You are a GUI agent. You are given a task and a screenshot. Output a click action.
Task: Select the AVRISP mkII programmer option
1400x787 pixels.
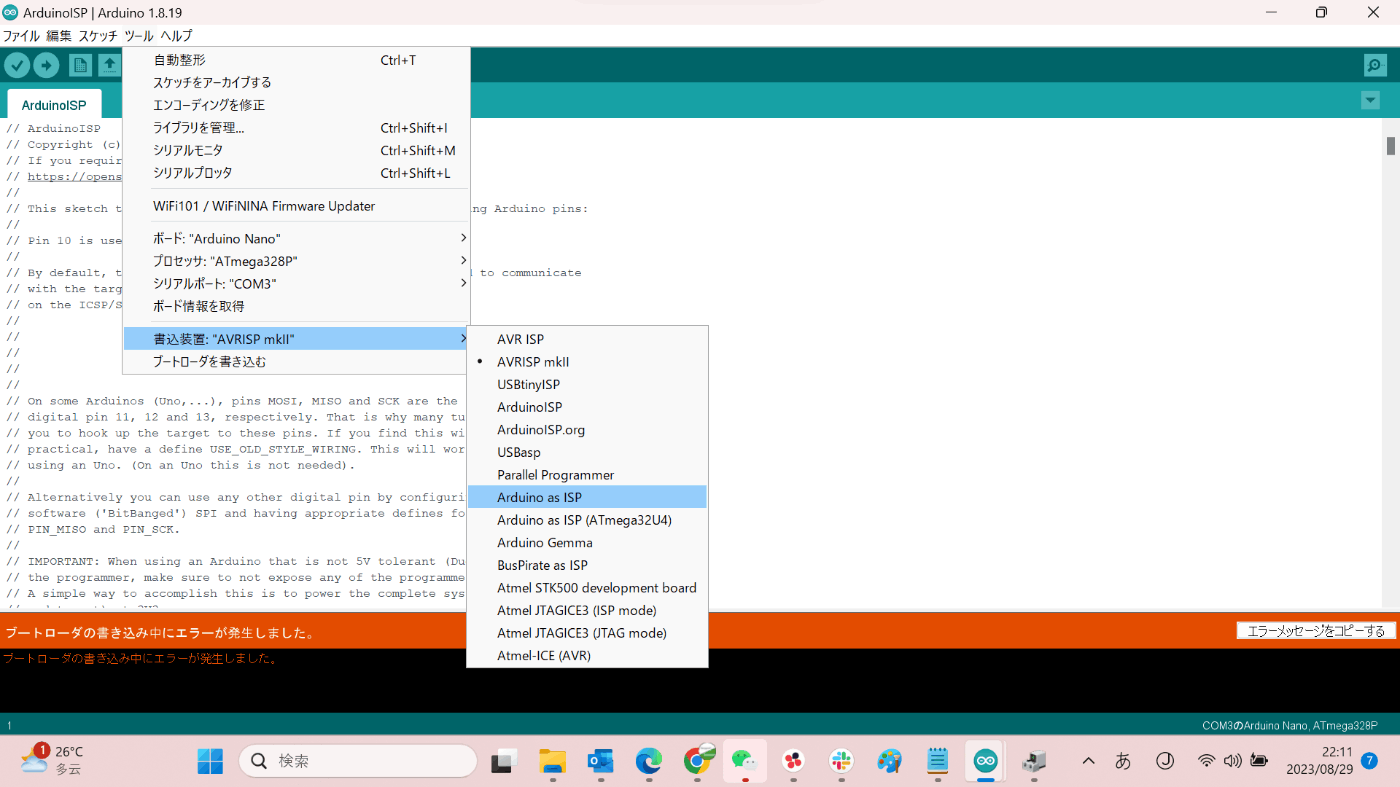[587, 362]
